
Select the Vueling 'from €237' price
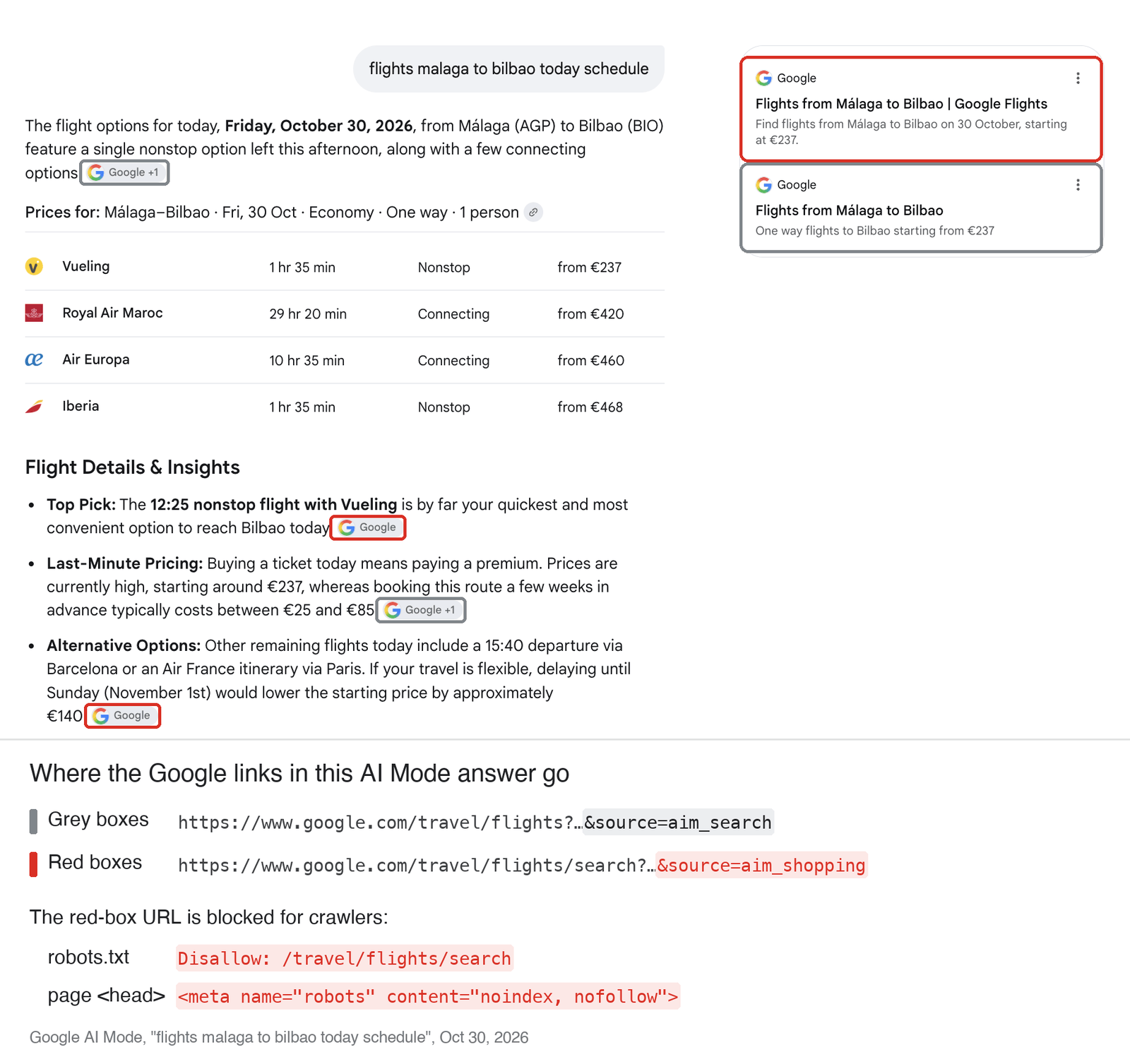point(589,268)
